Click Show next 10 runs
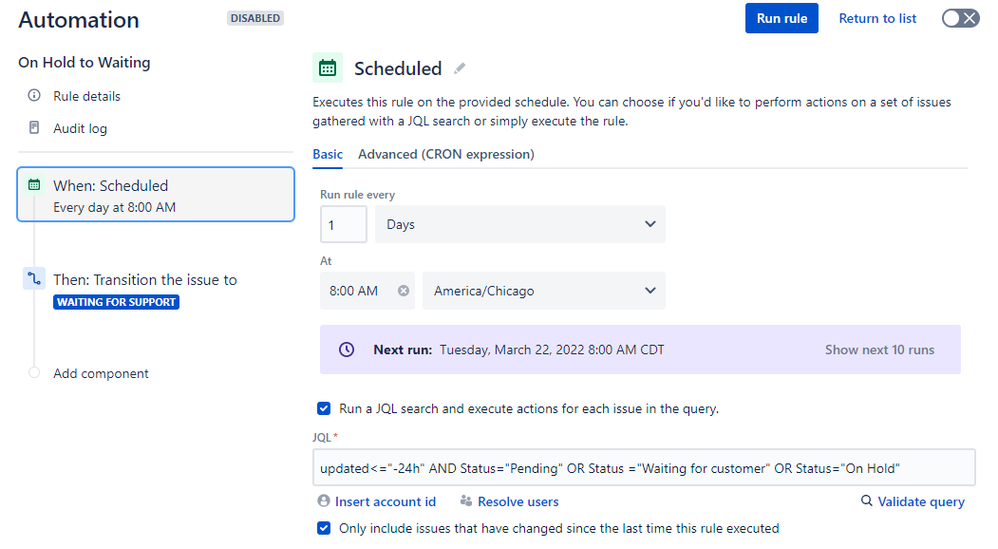 [880, 350]
